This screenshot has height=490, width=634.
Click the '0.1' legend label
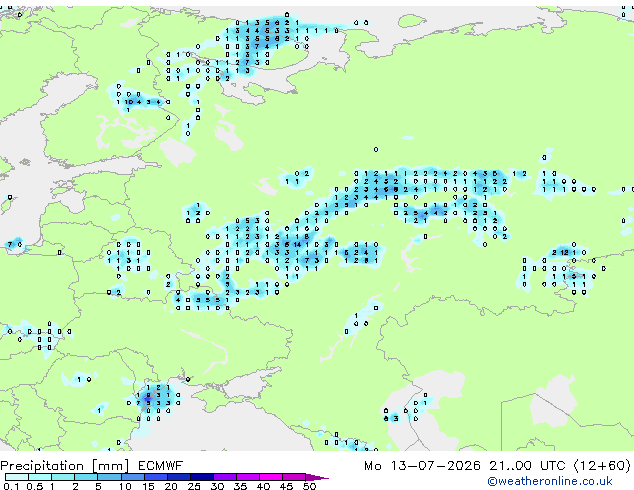[x=11, y=486]
